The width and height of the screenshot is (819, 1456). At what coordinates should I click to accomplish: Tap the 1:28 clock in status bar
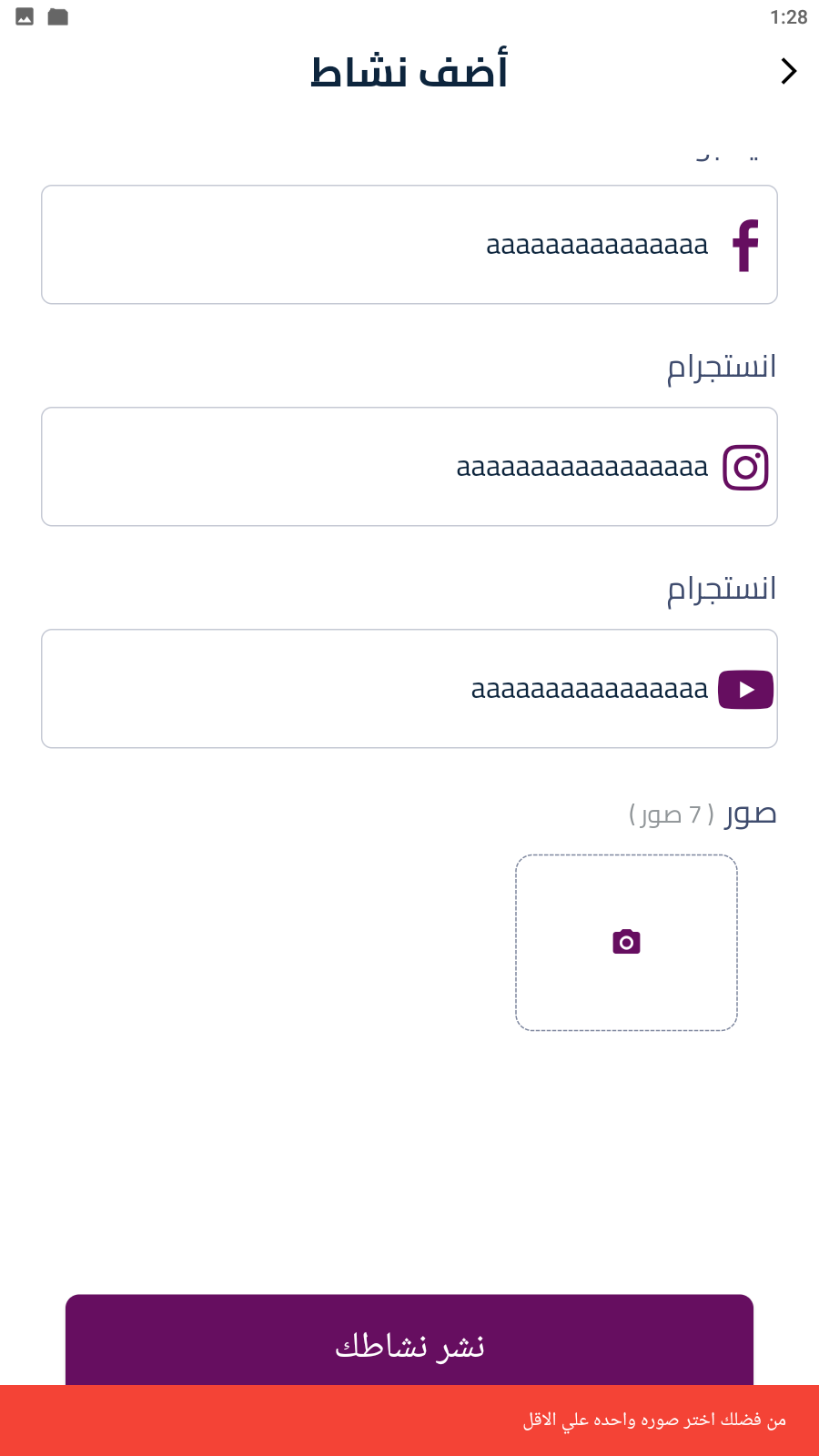click(788, 17)
